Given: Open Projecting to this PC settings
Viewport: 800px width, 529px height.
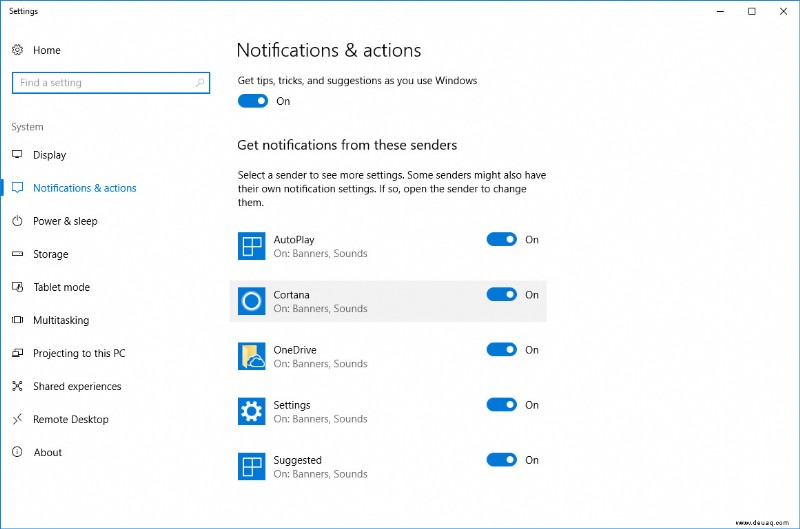Looking at the screenshot, I should point(79,353).
